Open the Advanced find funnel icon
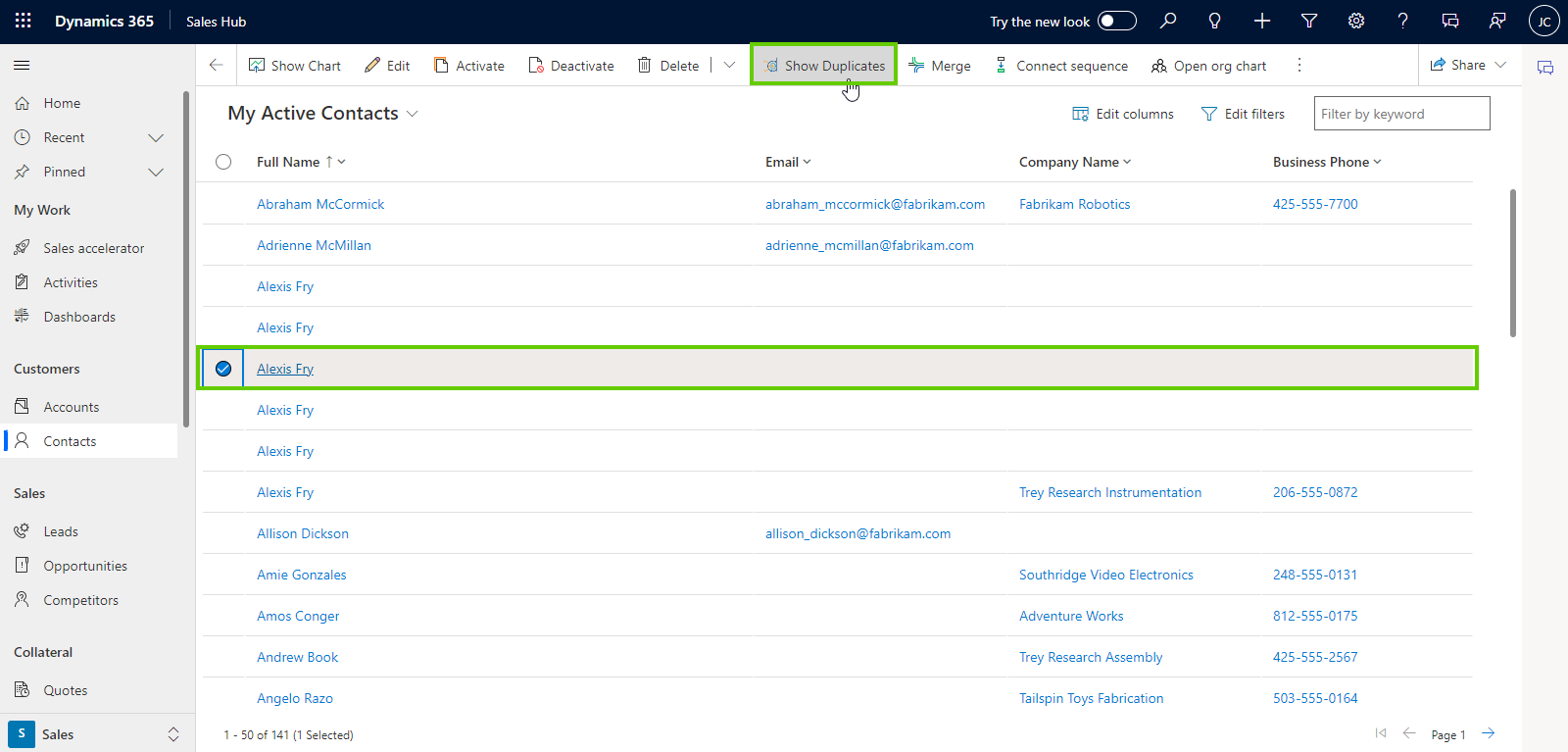 pos(1308,21)
